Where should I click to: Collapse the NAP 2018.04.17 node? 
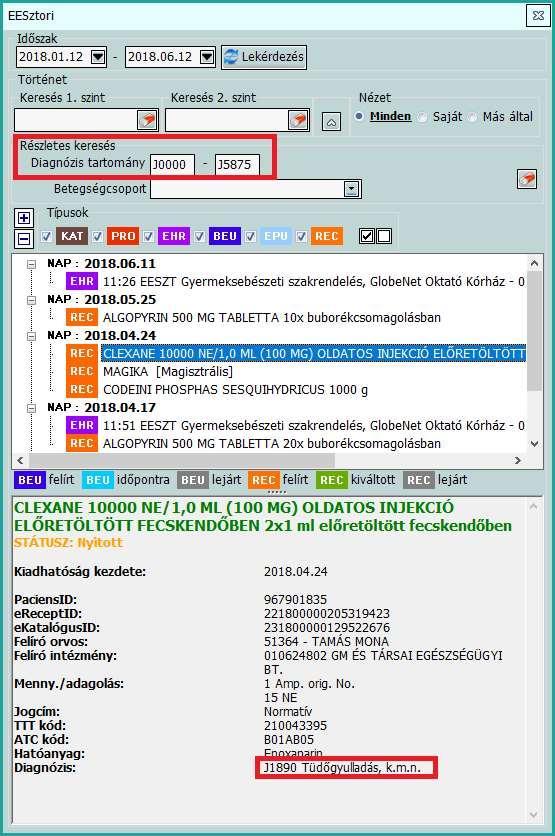coord(31,408)
